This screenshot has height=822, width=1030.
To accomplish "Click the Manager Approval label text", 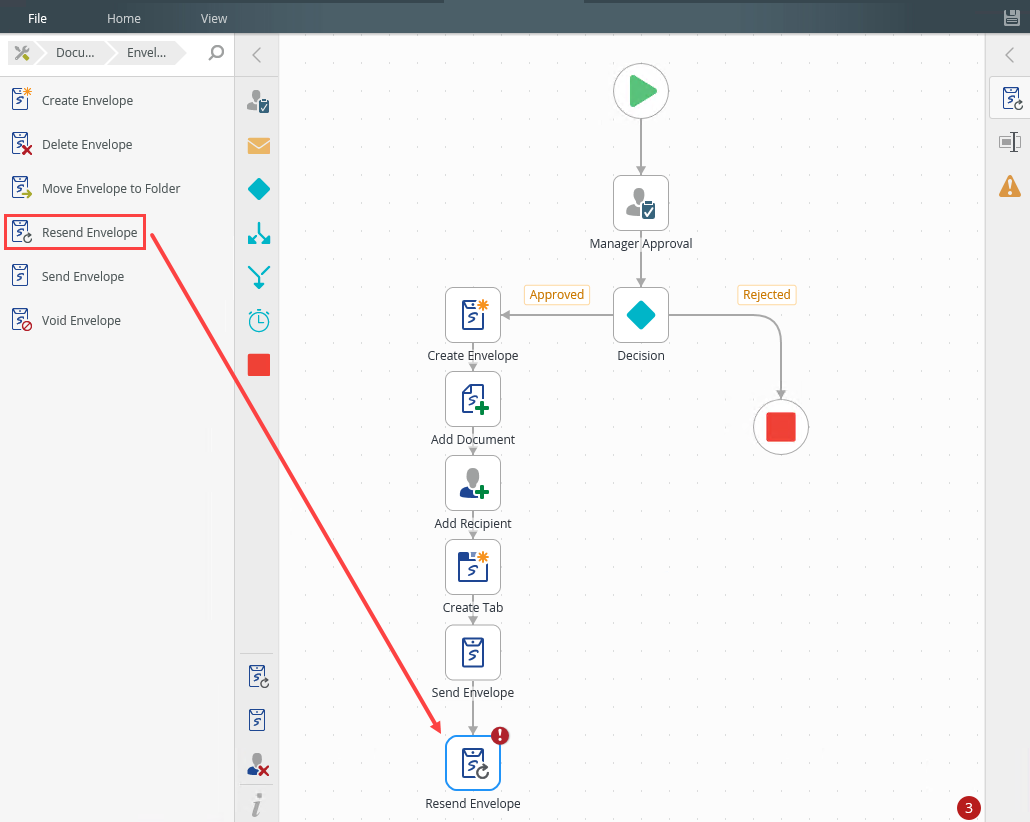I will click(x=640, y=244).
